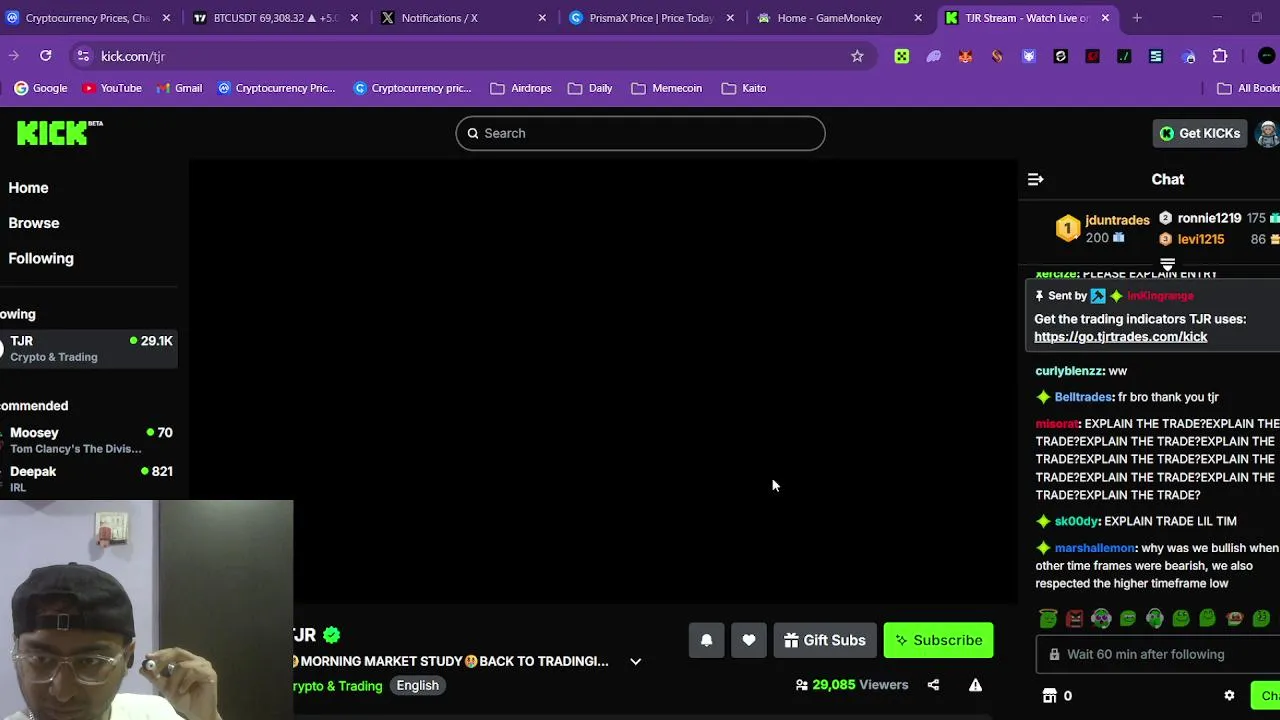Reload the Kick page
Image resolution: width=1280 pixels, height=720 pixels.
[46, 56]
